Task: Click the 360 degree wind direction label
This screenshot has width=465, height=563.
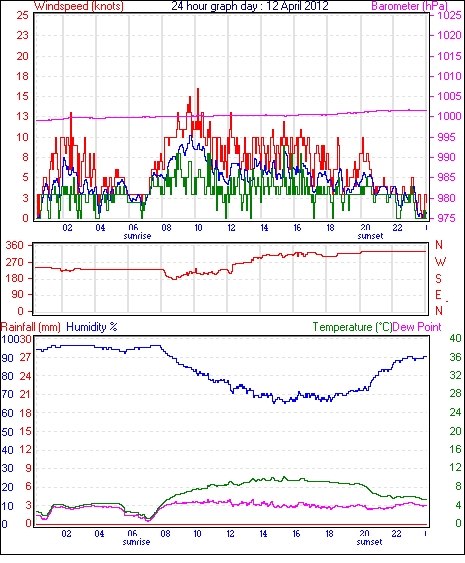Action: (x=14, y=245)
